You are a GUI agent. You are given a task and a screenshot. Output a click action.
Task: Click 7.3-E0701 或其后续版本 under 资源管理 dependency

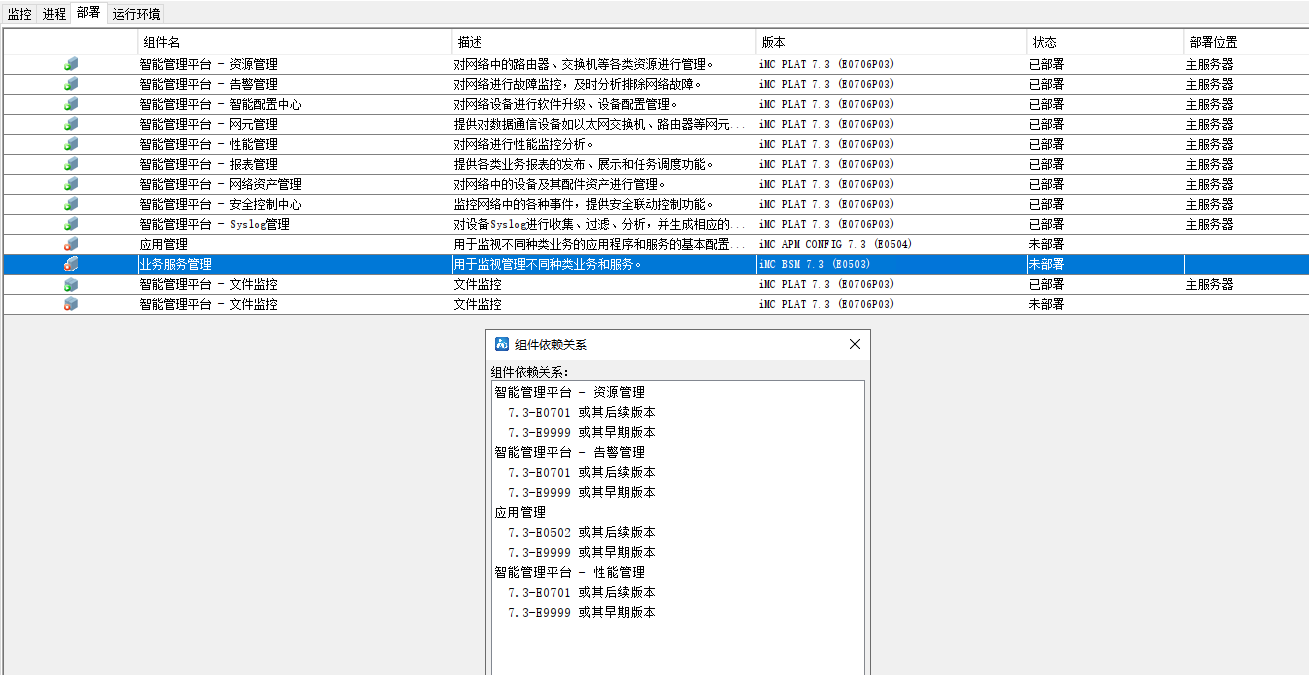(x=581, y=412)
